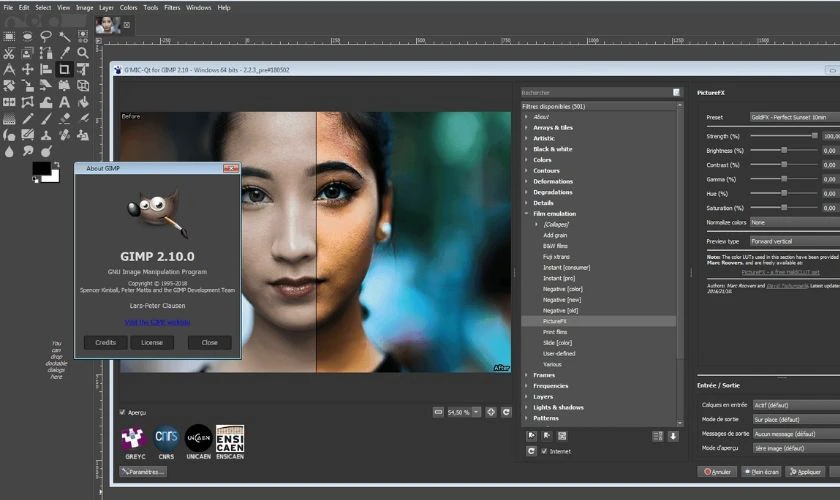Viewport: 840px width, 500px height.
Task: Toggle the Internet checkbox
Action: click(x=544, y=451)
